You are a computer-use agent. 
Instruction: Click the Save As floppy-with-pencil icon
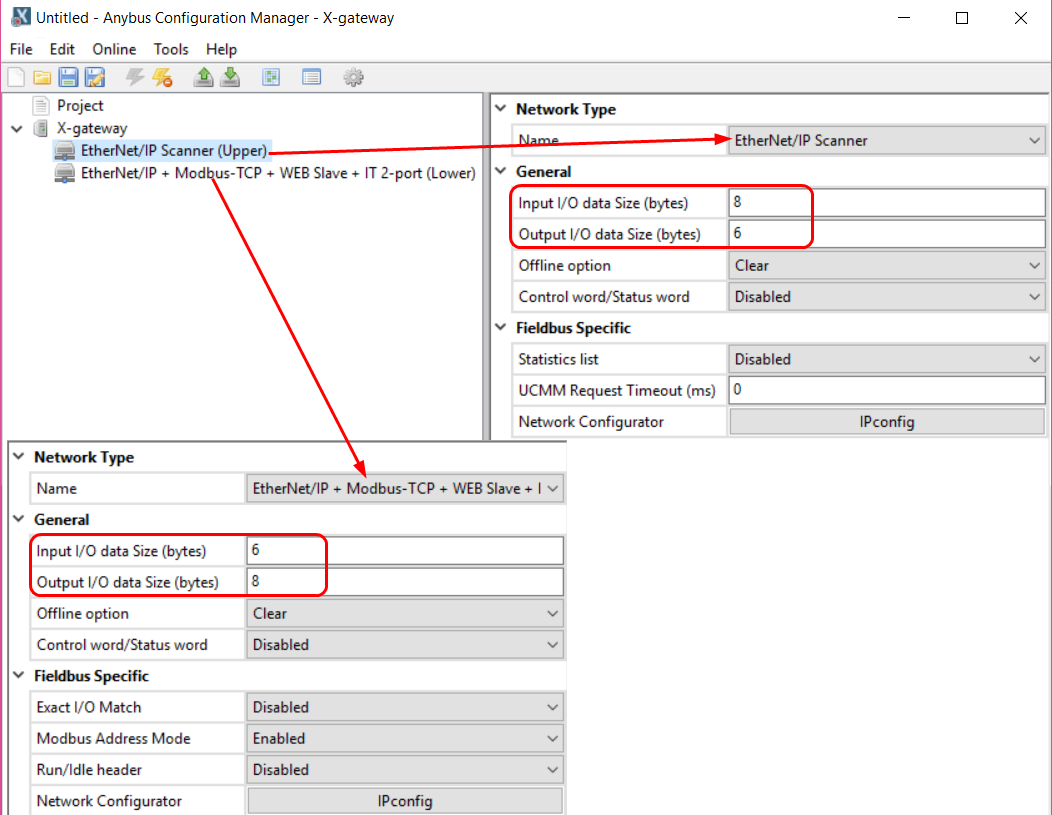pyautogui.click(x=95, y=78)
